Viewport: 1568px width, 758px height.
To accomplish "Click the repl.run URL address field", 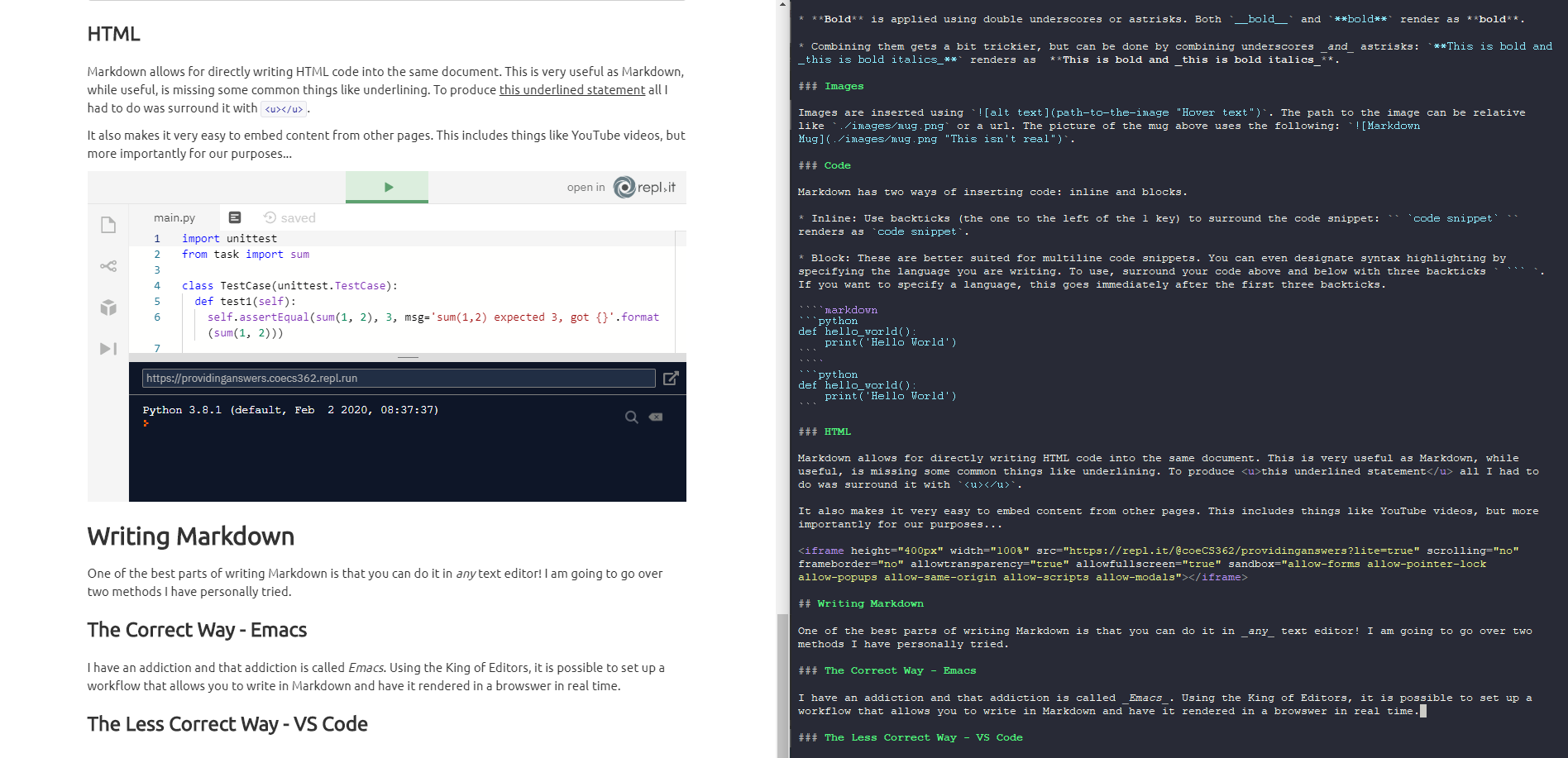I will [399, 378].
